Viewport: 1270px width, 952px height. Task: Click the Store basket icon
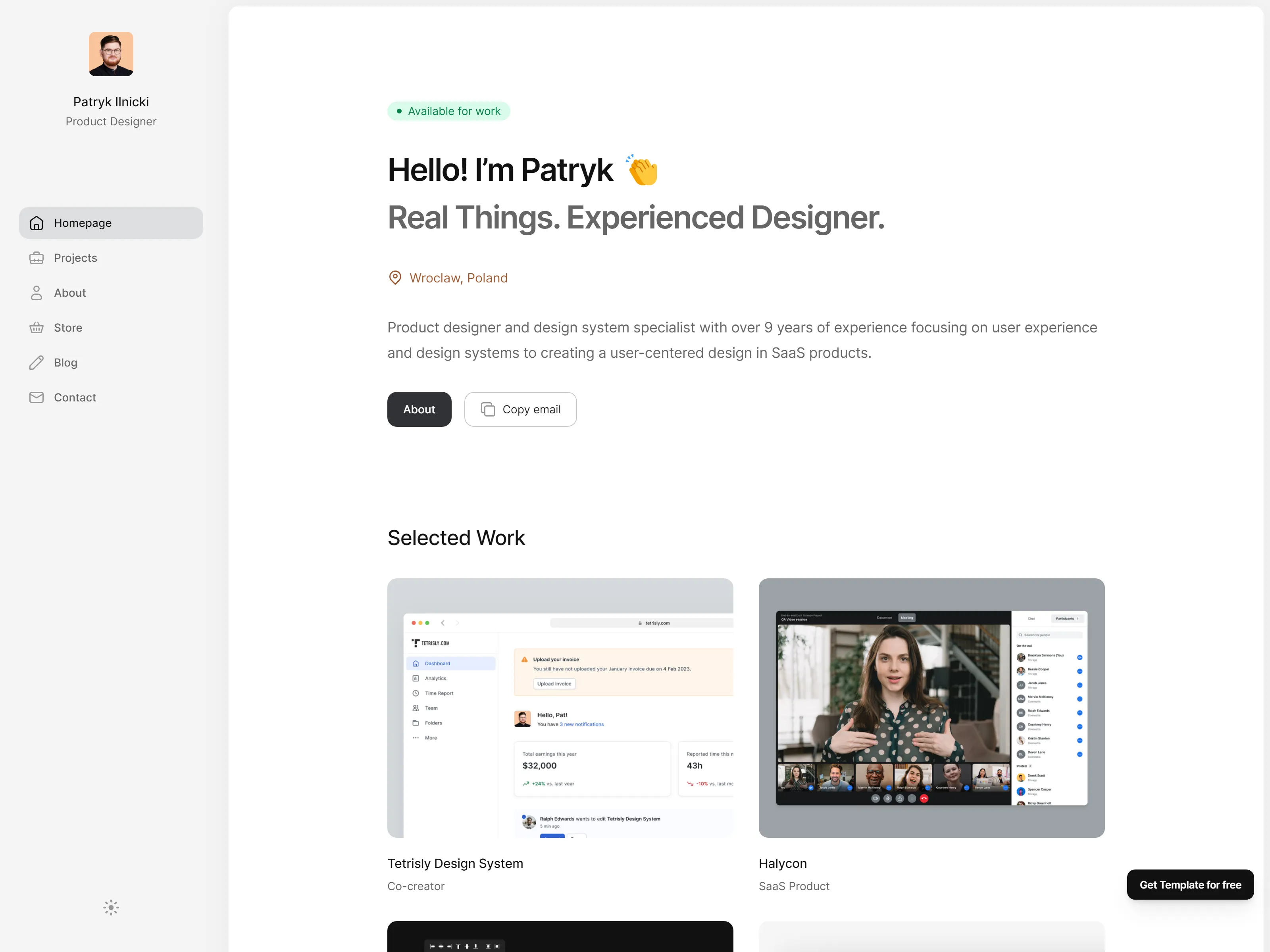point(37,328)
